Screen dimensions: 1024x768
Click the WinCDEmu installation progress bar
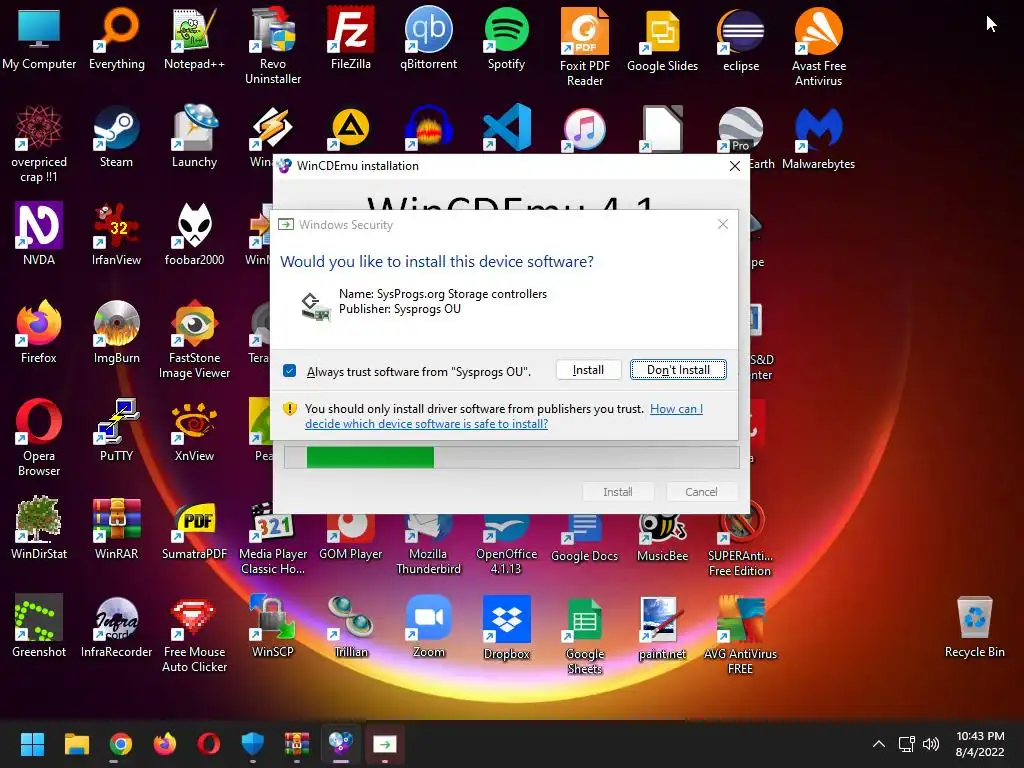[x=511, y=457]
